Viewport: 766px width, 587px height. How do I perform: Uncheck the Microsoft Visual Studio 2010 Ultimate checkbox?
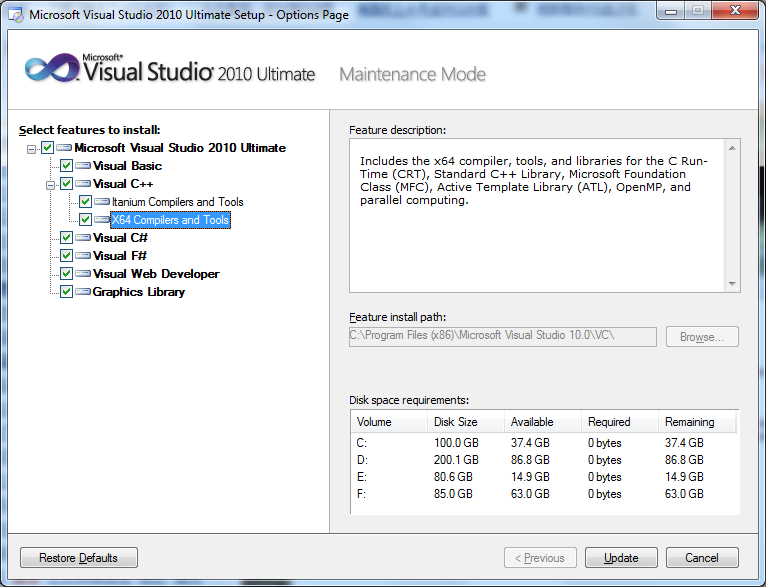pos(47,147)
